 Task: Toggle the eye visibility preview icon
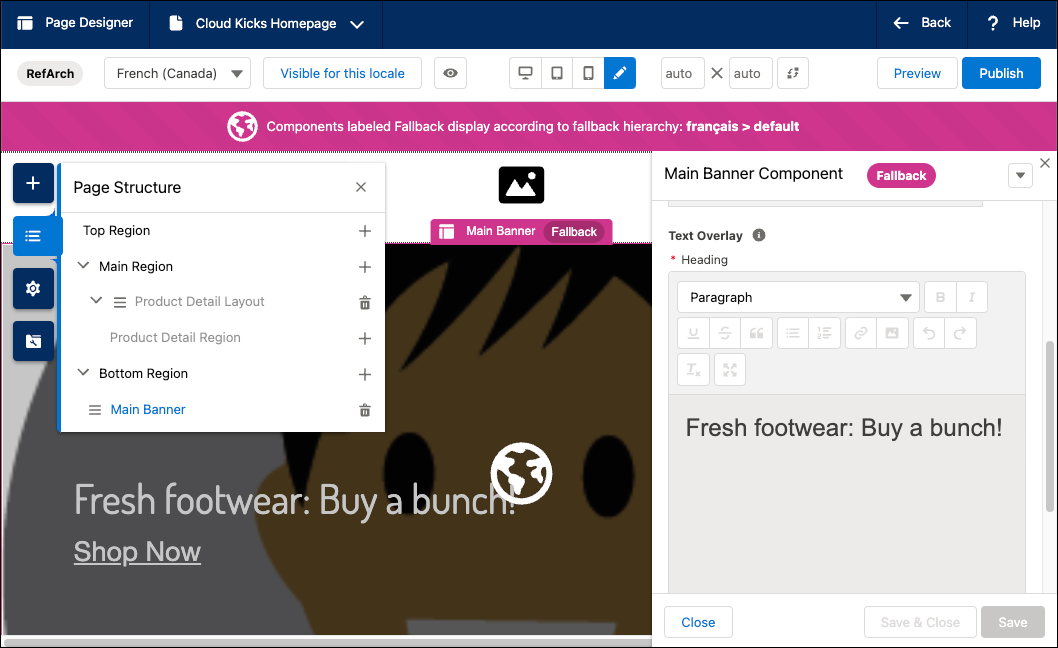450,73
